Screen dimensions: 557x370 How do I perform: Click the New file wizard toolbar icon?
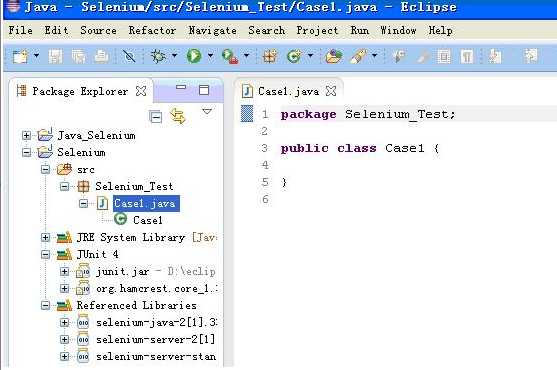tap(20, 56)
